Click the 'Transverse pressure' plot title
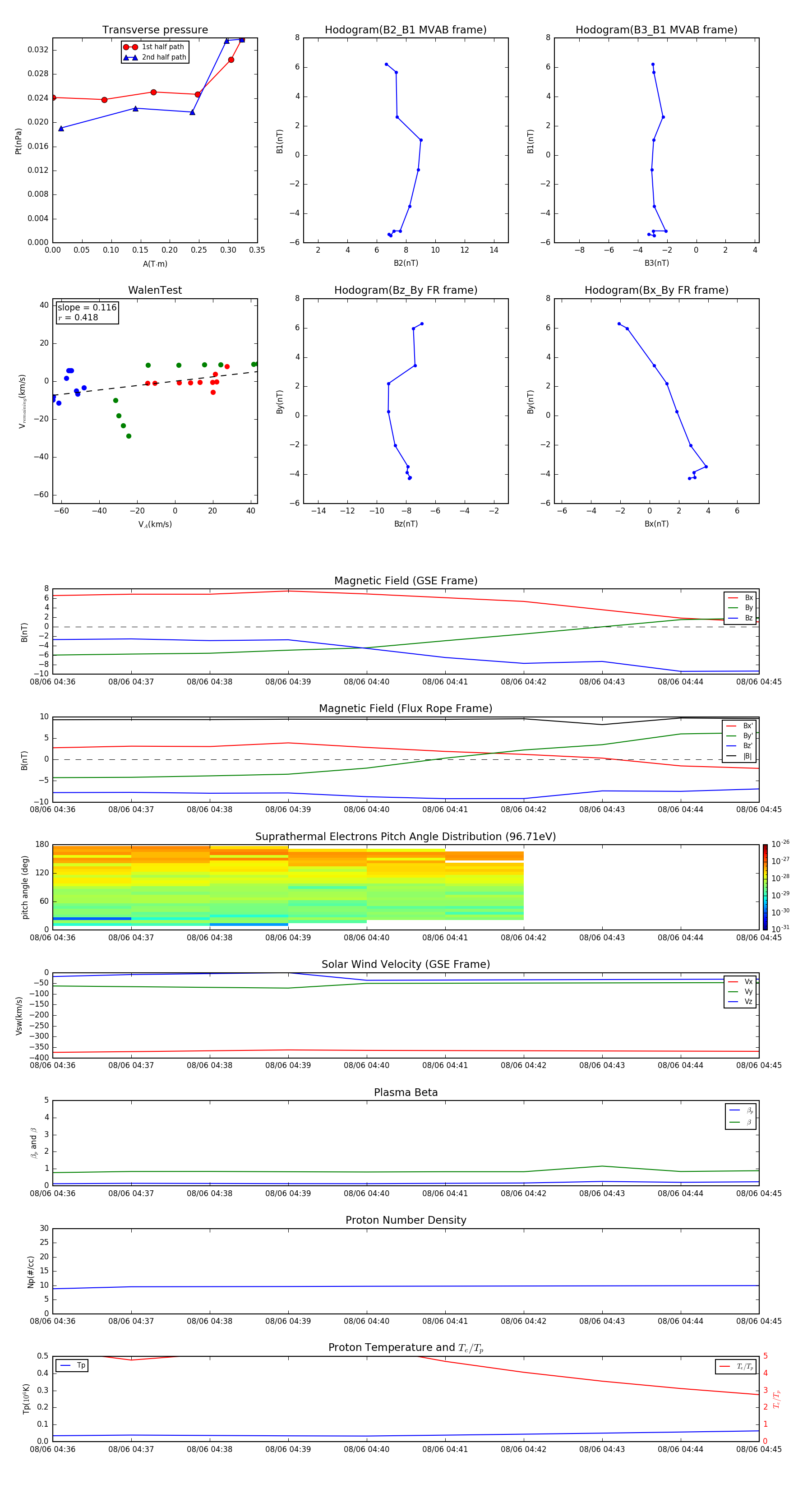Image resolution: width=812 pixels, height=1489 pixels. click(155, 30)
